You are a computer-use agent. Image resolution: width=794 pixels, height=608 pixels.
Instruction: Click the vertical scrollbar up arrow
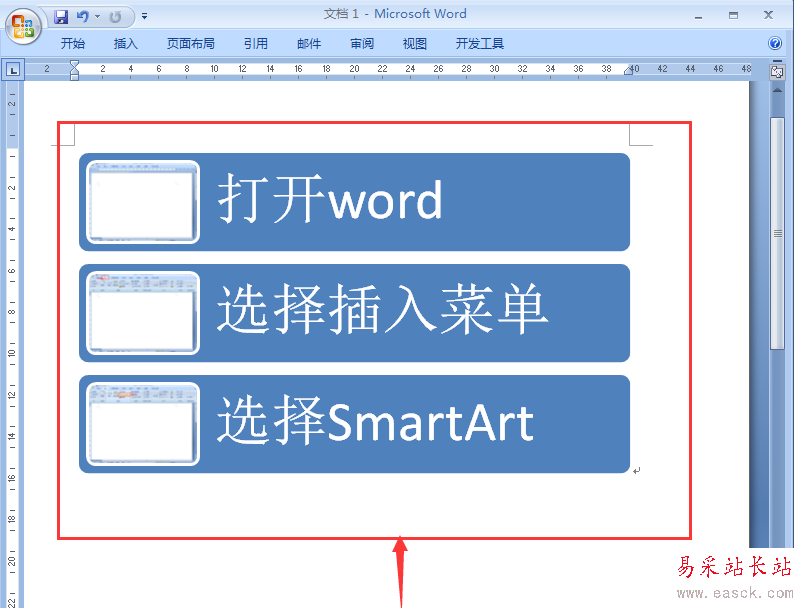click(x=777, y=90)
